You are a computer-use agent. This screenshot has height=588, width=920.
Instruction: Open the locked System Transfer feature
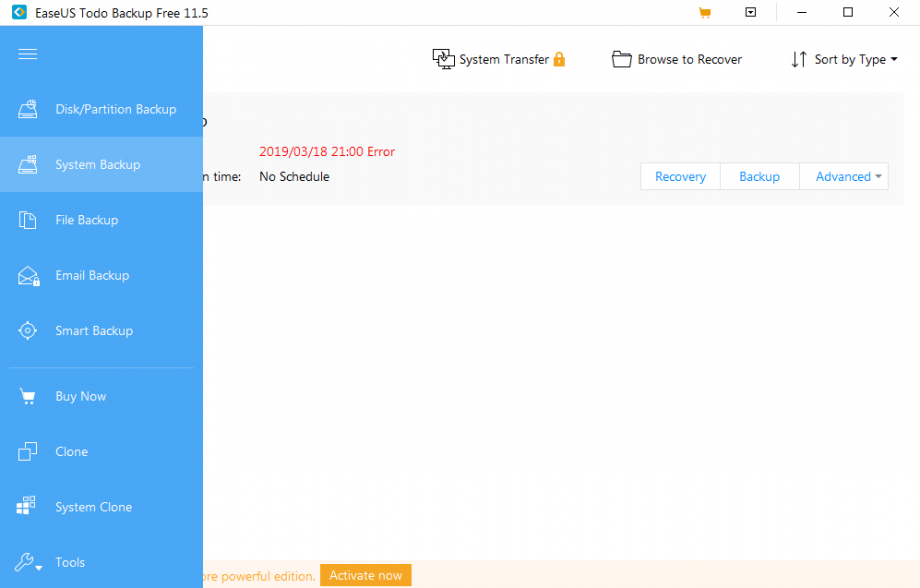pos(498,60)
